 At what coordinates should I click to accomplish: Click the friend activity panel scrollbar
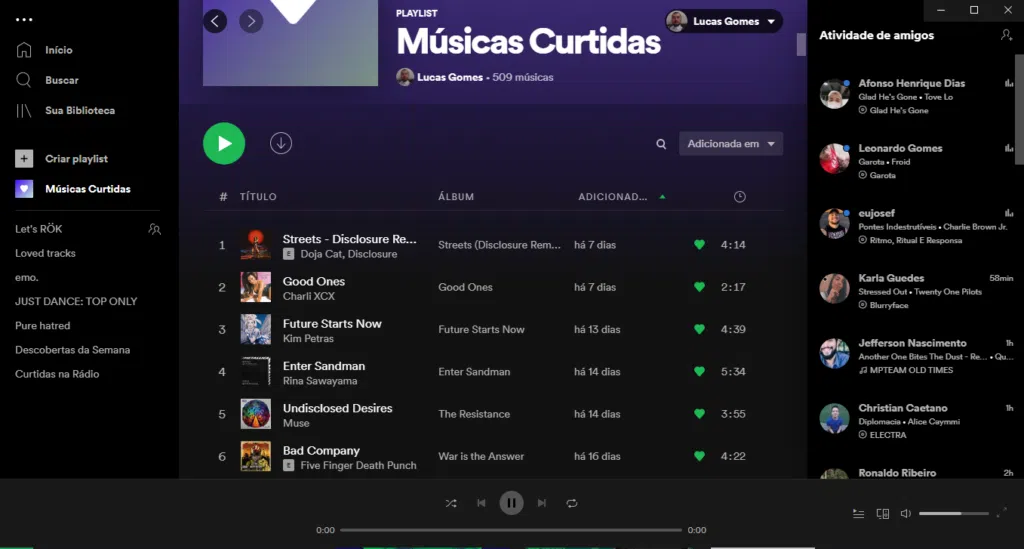pyautogui.click(x=1019, y=110)
